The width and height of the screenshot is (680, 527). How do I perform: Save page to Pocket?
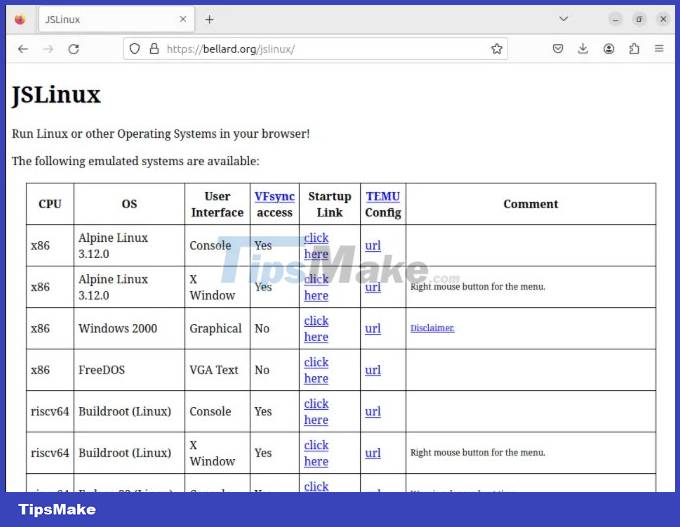point(558,49)
